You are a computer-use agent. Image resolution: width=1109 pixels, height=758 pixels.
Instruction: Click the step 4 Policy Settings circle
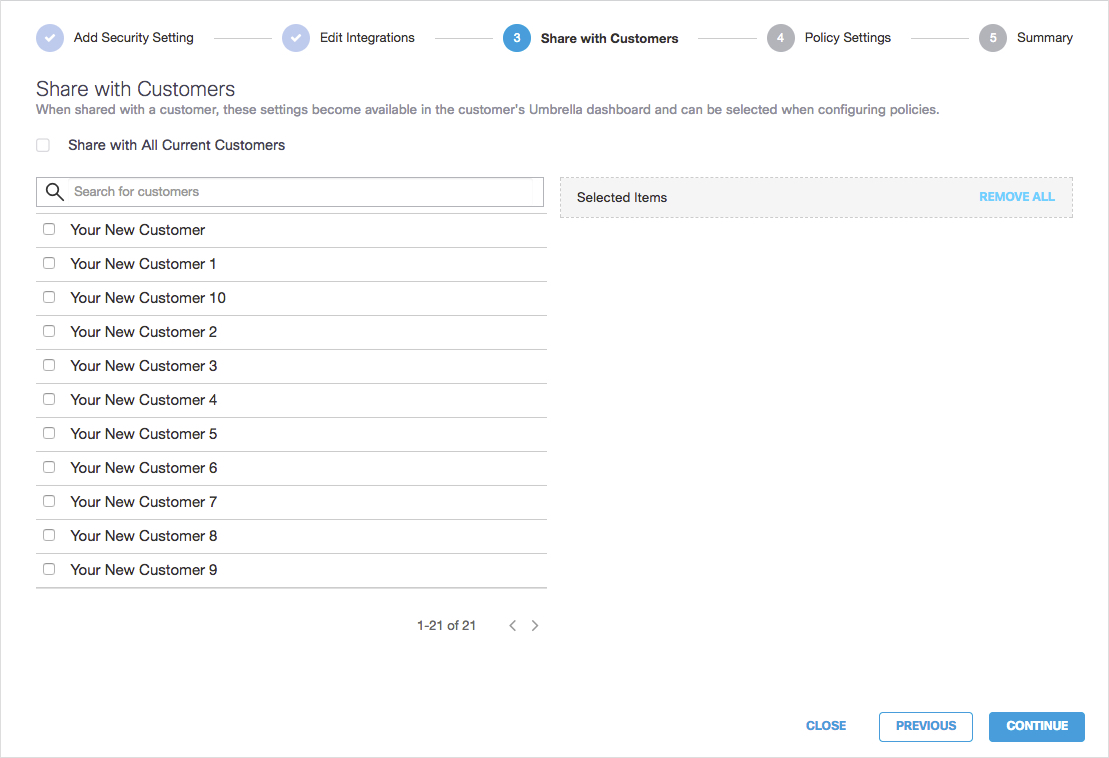(x=781, y=38)
